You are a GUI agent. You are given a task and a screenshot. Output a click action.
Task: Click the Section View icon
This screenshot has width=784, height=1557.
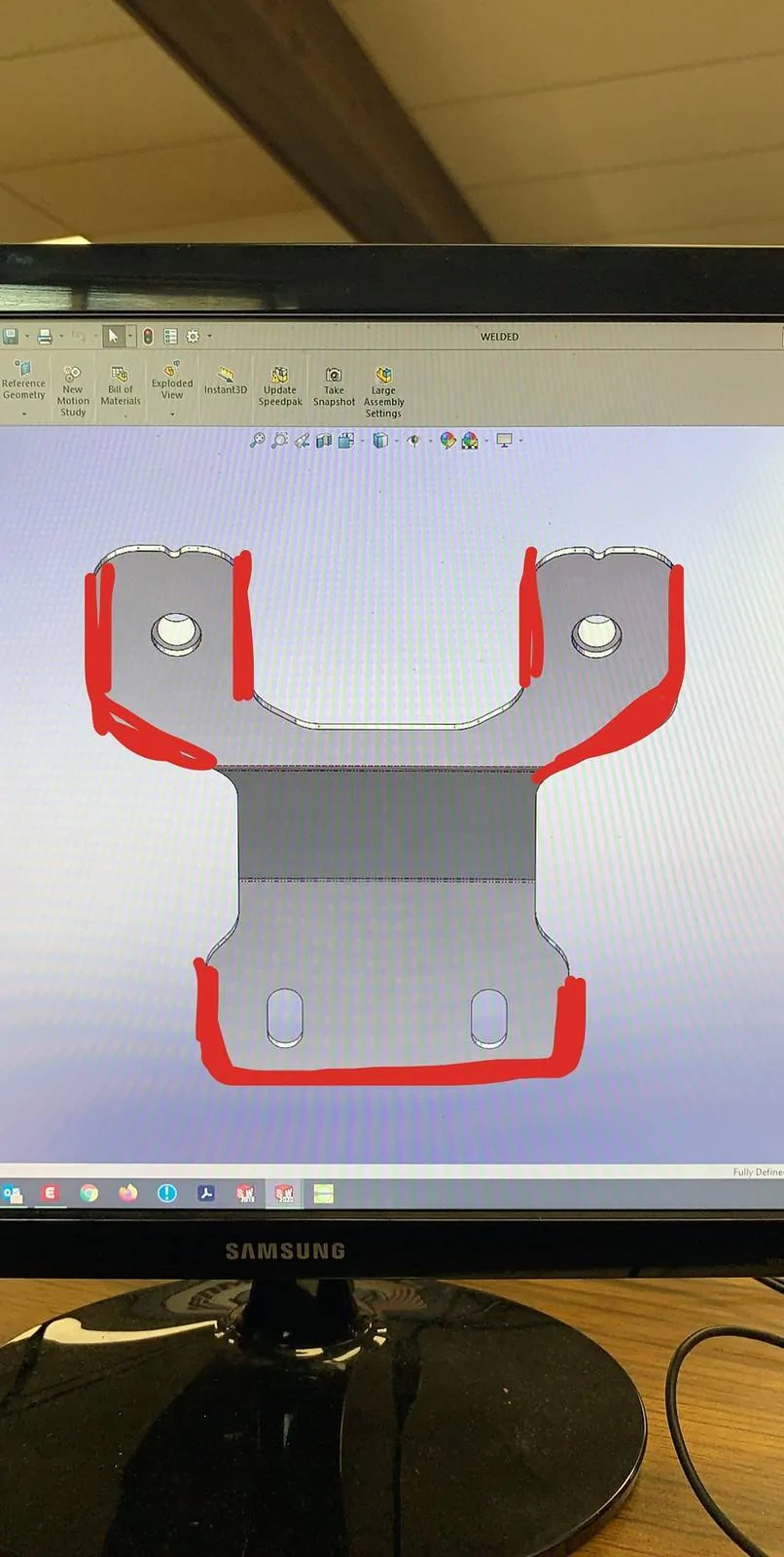(x=324, y=441)
